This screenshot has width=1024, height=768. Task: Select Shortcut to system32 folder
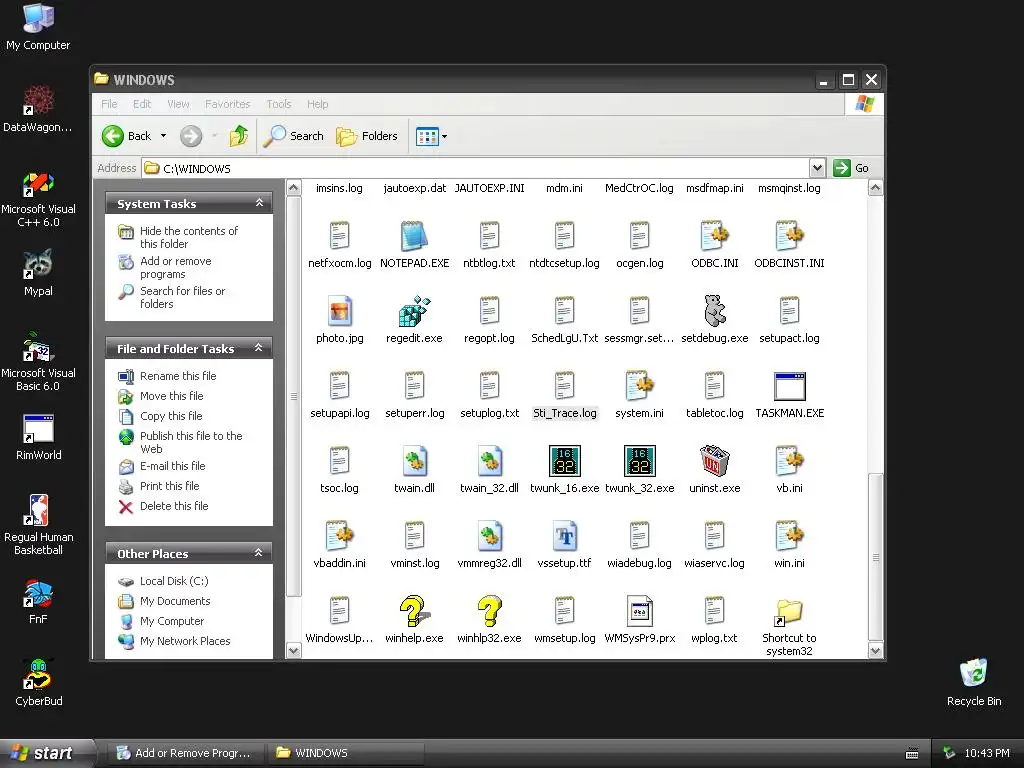[789, 613]
